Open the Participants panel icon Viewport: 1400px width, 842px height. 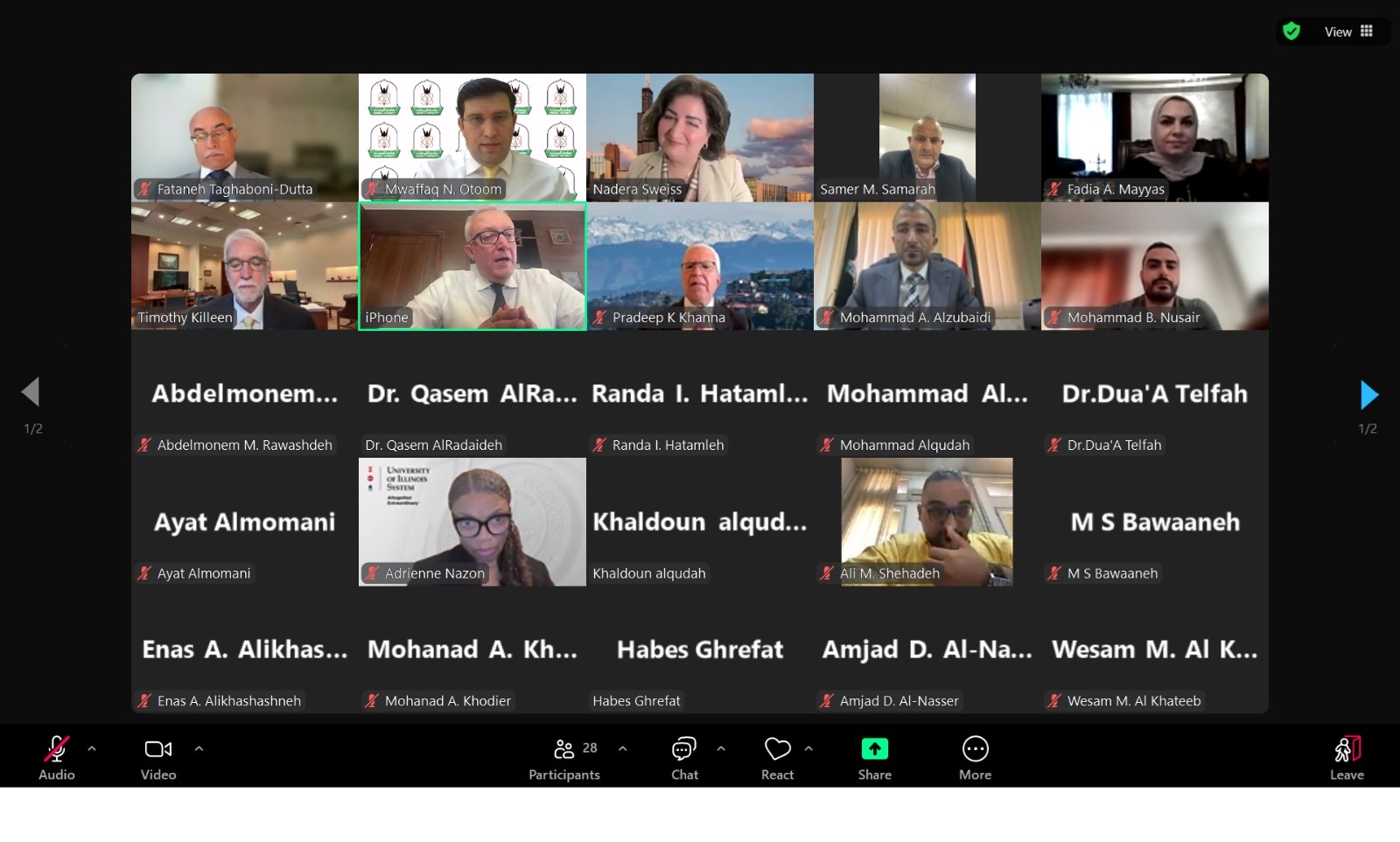click(564, 749)
